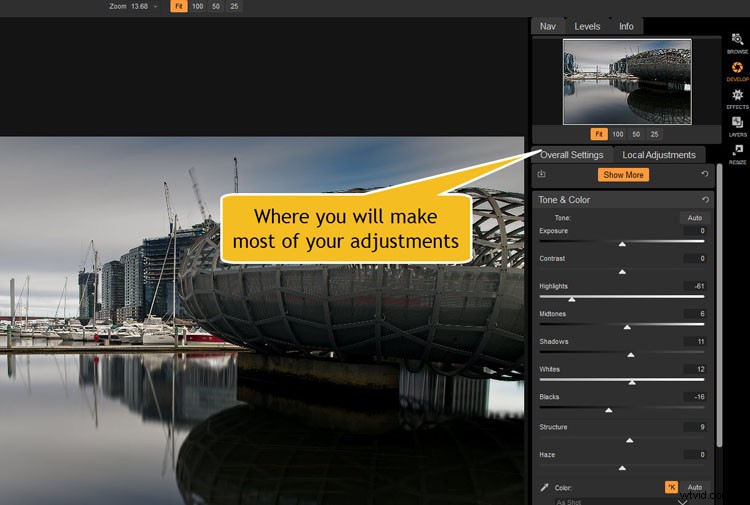The width and height of the screenshot is (750, 505).
Task: Click the Haze slider handle
Action: pos(622,468)
